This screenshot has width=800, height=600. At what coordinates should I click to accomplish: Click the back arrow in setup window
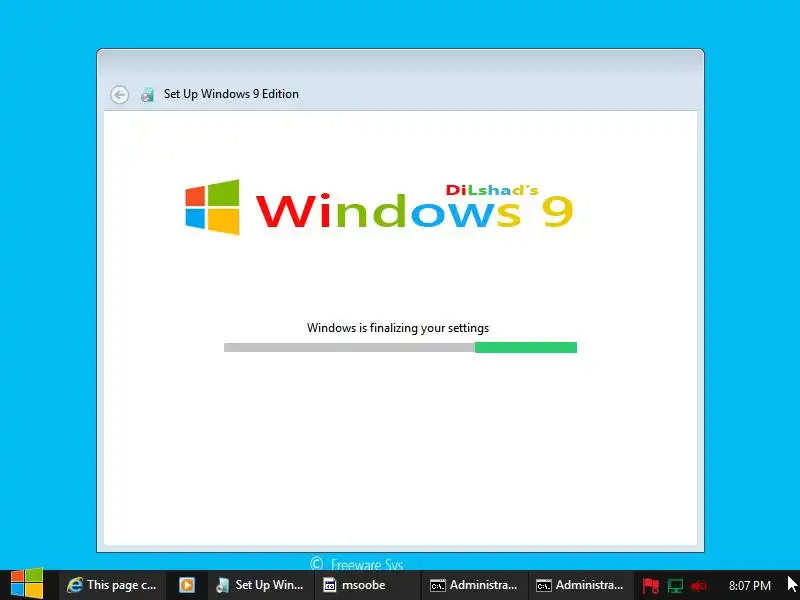[119, 95]
